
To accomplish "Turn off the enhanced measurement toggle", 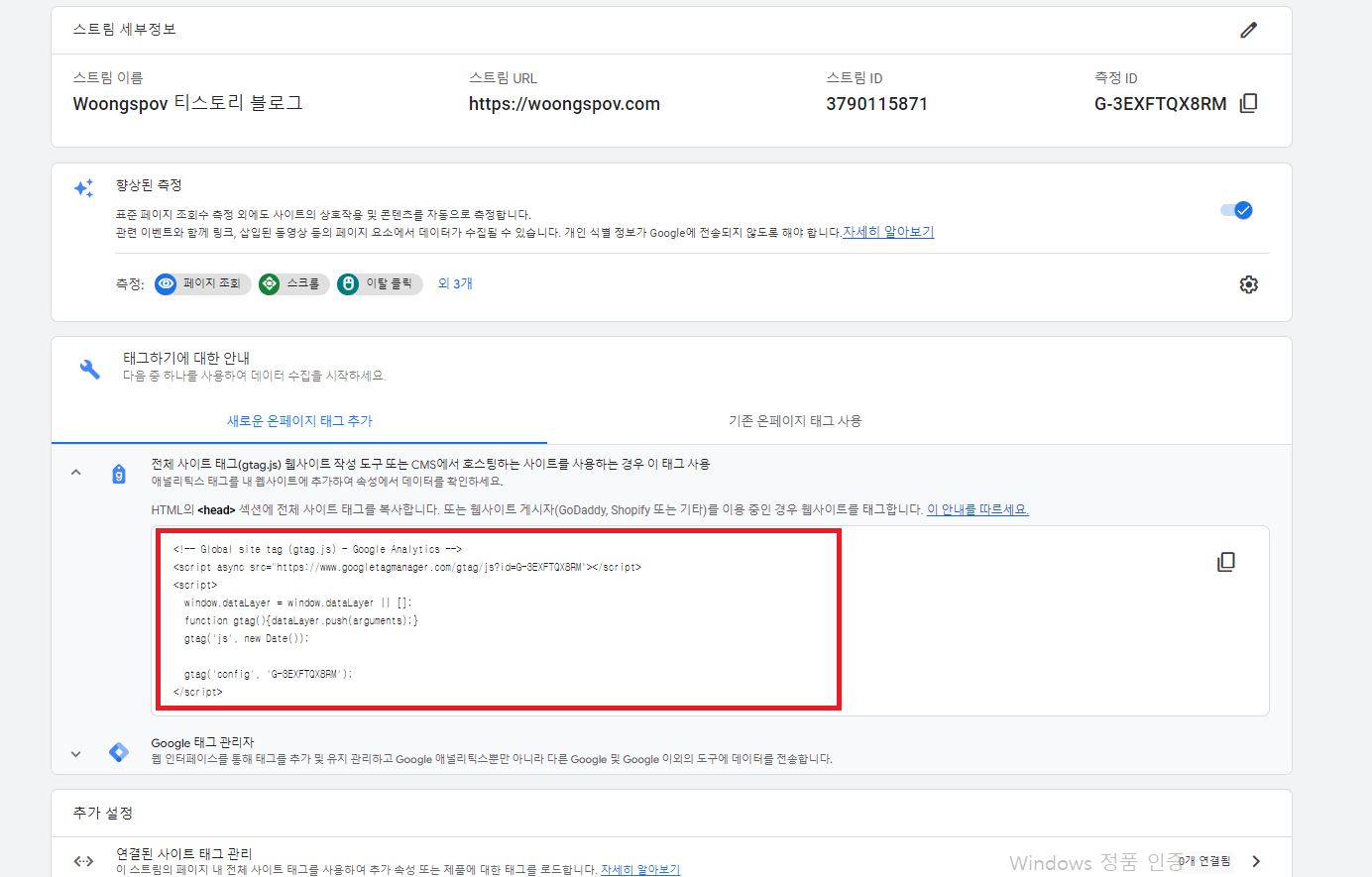I will pos(1236,210).
